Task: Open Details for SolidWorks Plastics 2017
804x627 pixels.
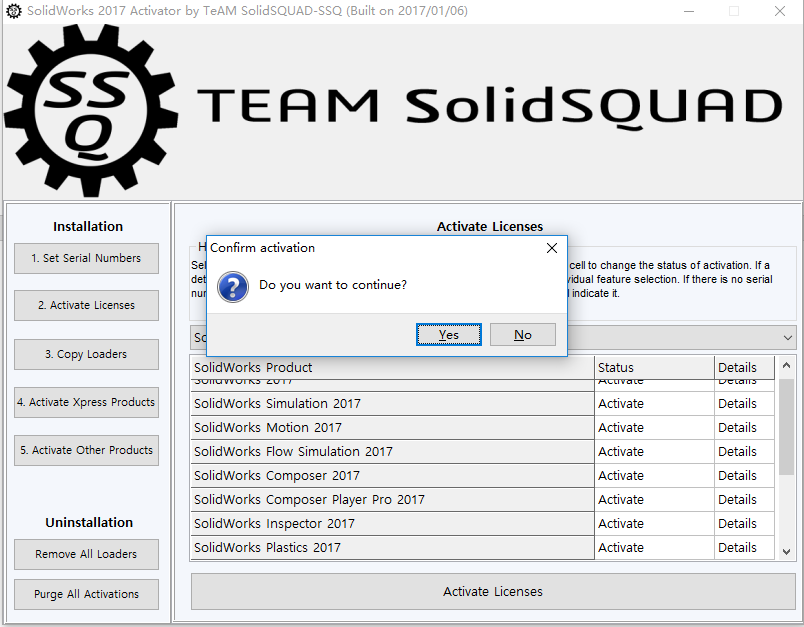Action: coord(744,548)
